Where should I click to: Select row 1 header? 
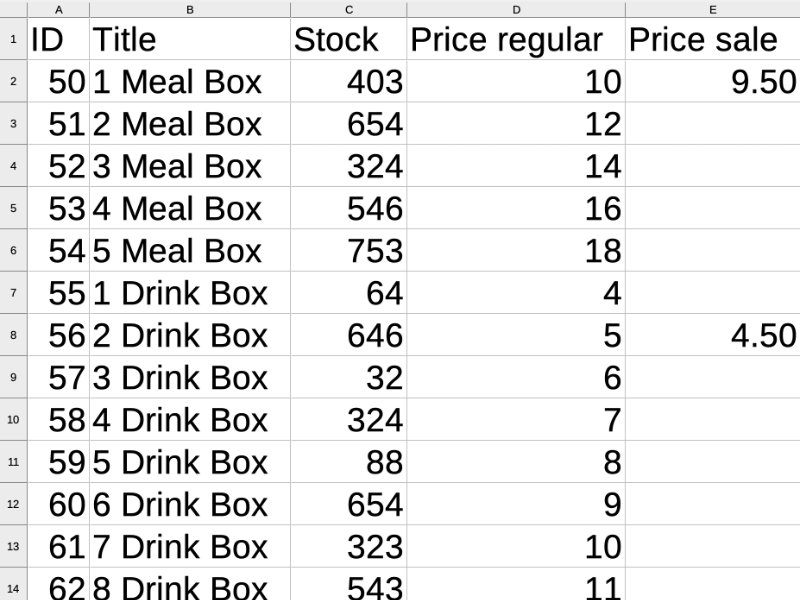13,39
